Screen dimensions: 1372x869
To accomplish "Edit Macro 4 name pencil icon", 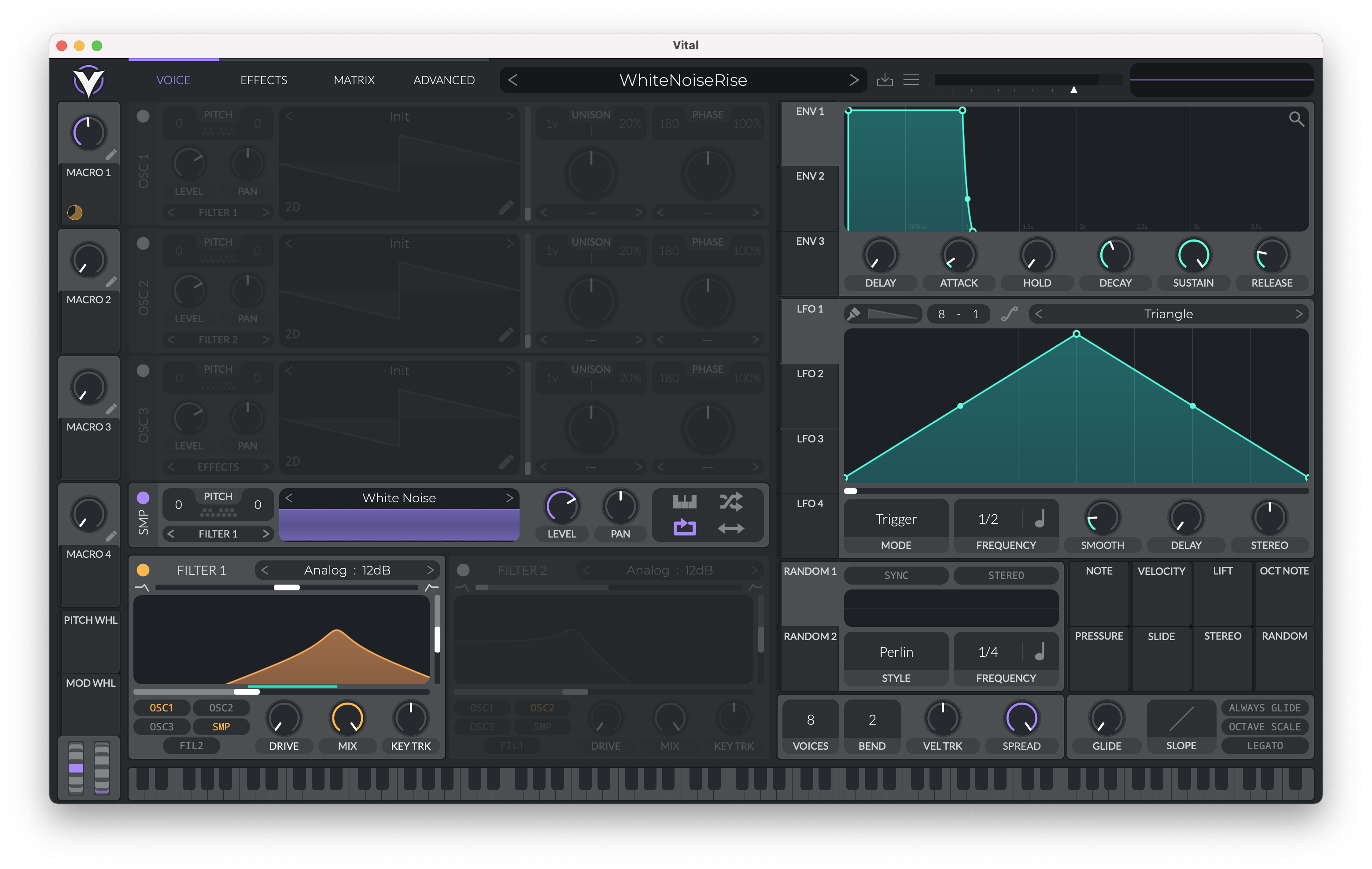I will pyautogui.click(x=111, y=536).
